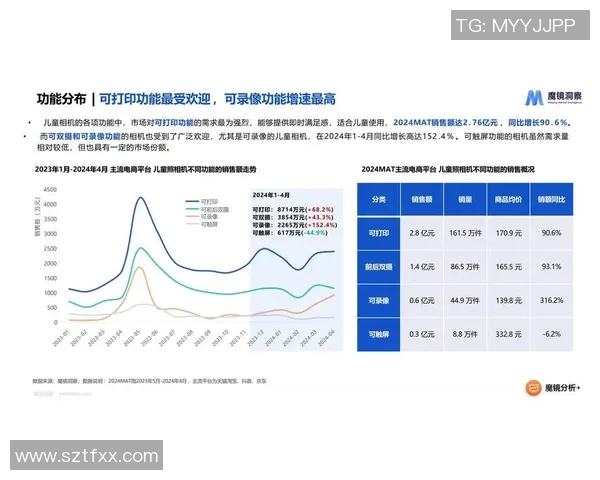Click the 0.3 亿元 cell
Screen dimensions: 600x480
coord(422,334)
